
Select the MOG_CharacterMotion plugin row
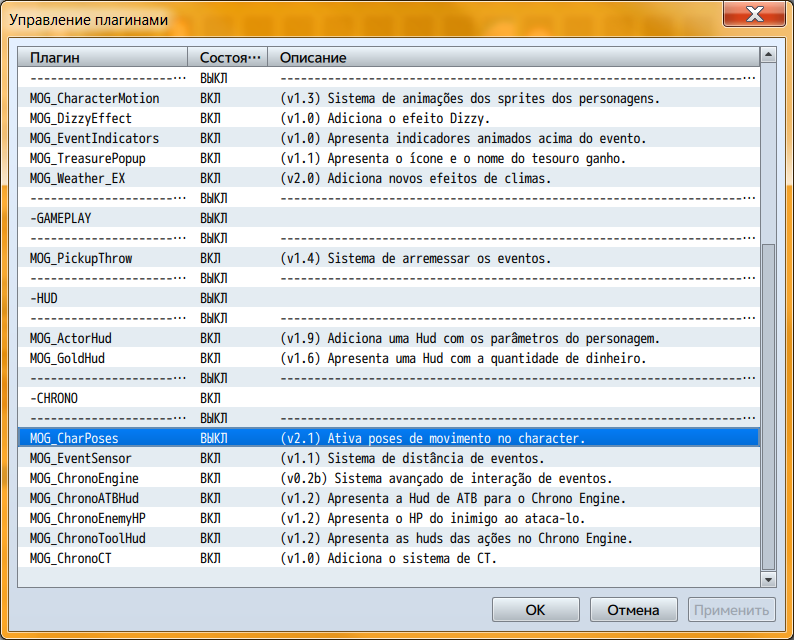[95, 98]
